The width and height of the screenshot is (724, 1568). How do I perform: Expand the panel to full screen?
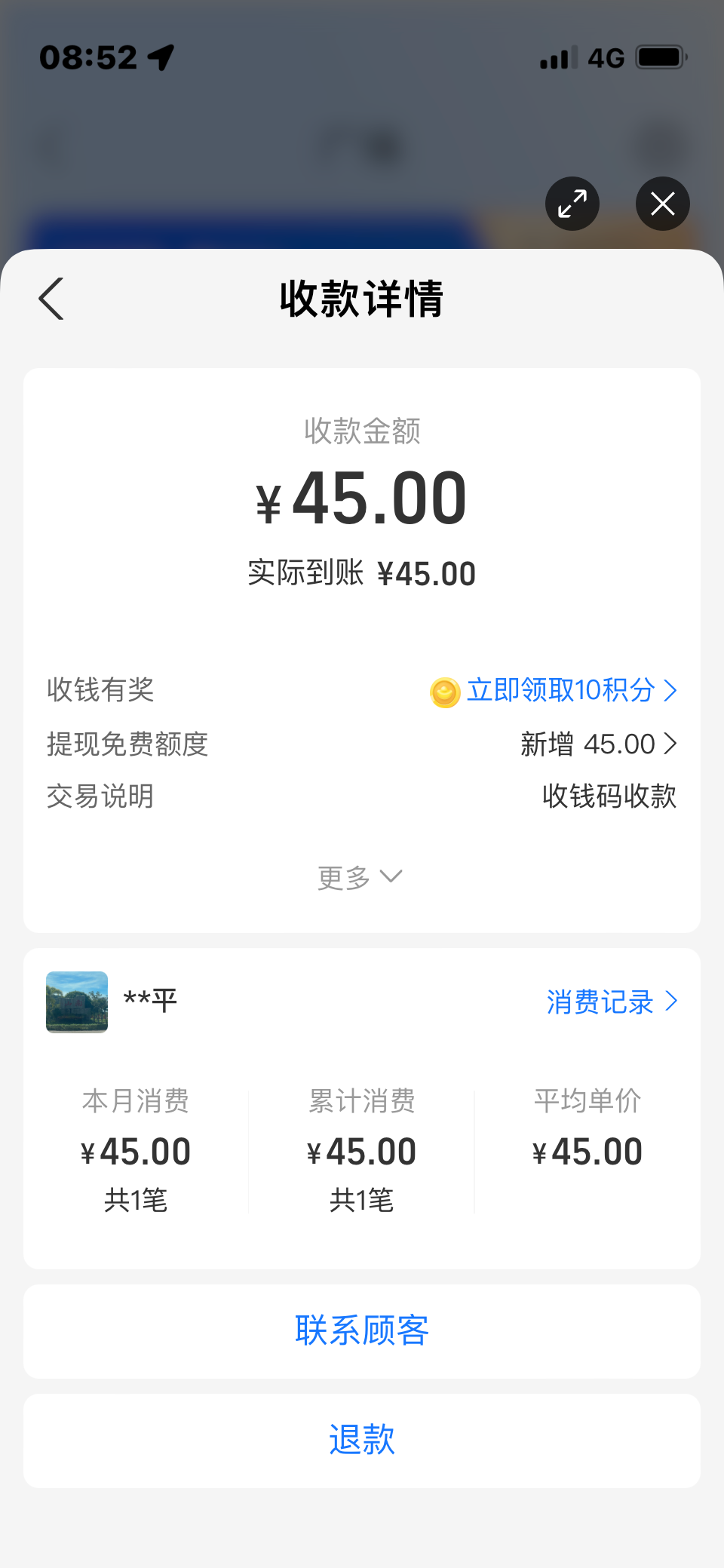[572, 204]
